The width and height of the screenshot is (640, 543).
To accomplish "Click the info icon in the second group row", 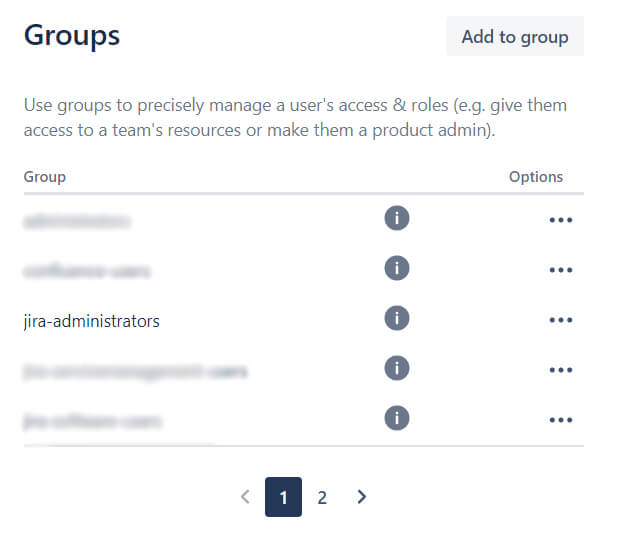I will pyautogui.click(x=397, y=268).
